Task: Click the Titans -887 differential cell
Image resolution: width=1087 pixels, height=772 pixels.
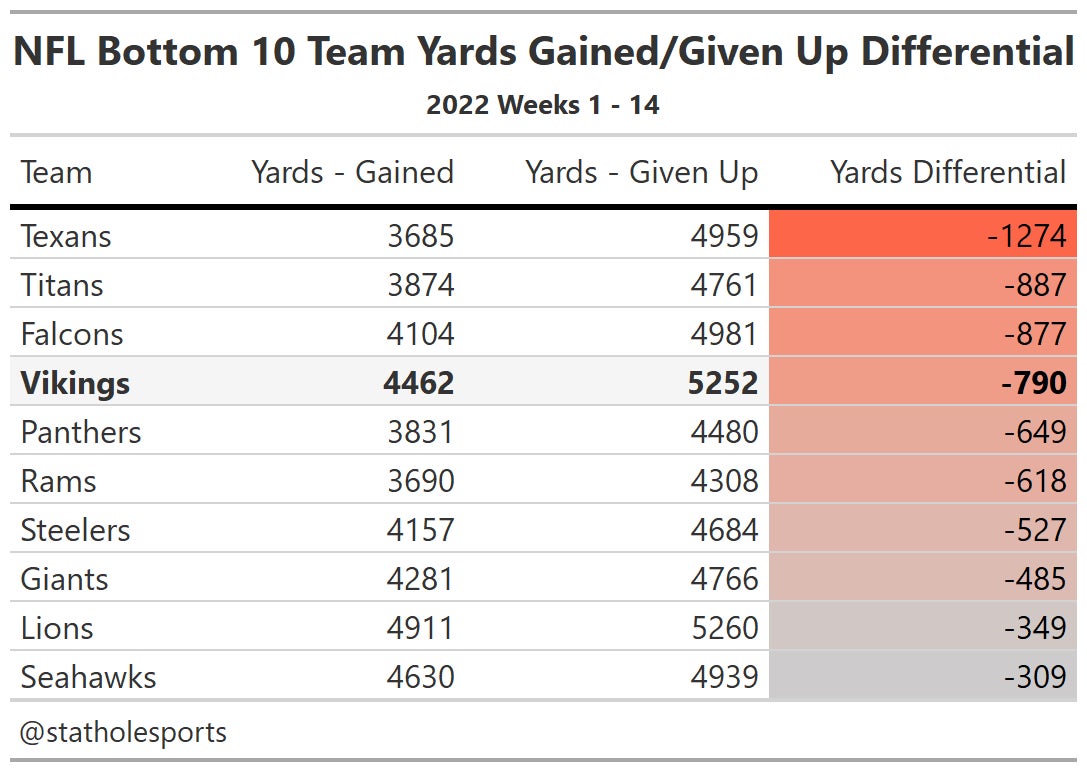Action: click(1035, 285)
